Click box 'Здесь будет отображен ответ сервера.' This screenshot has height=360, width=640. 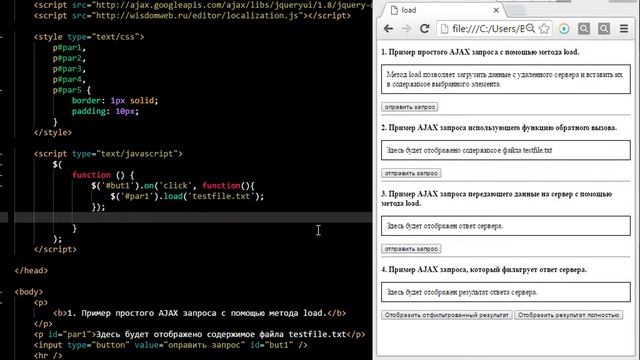coord(506,226)
